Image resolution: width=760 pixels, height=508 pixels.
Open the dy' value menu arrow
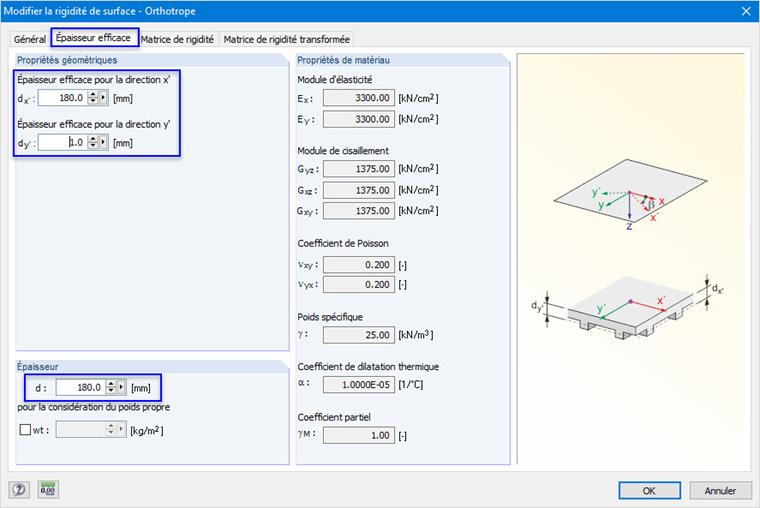point(103,143)
